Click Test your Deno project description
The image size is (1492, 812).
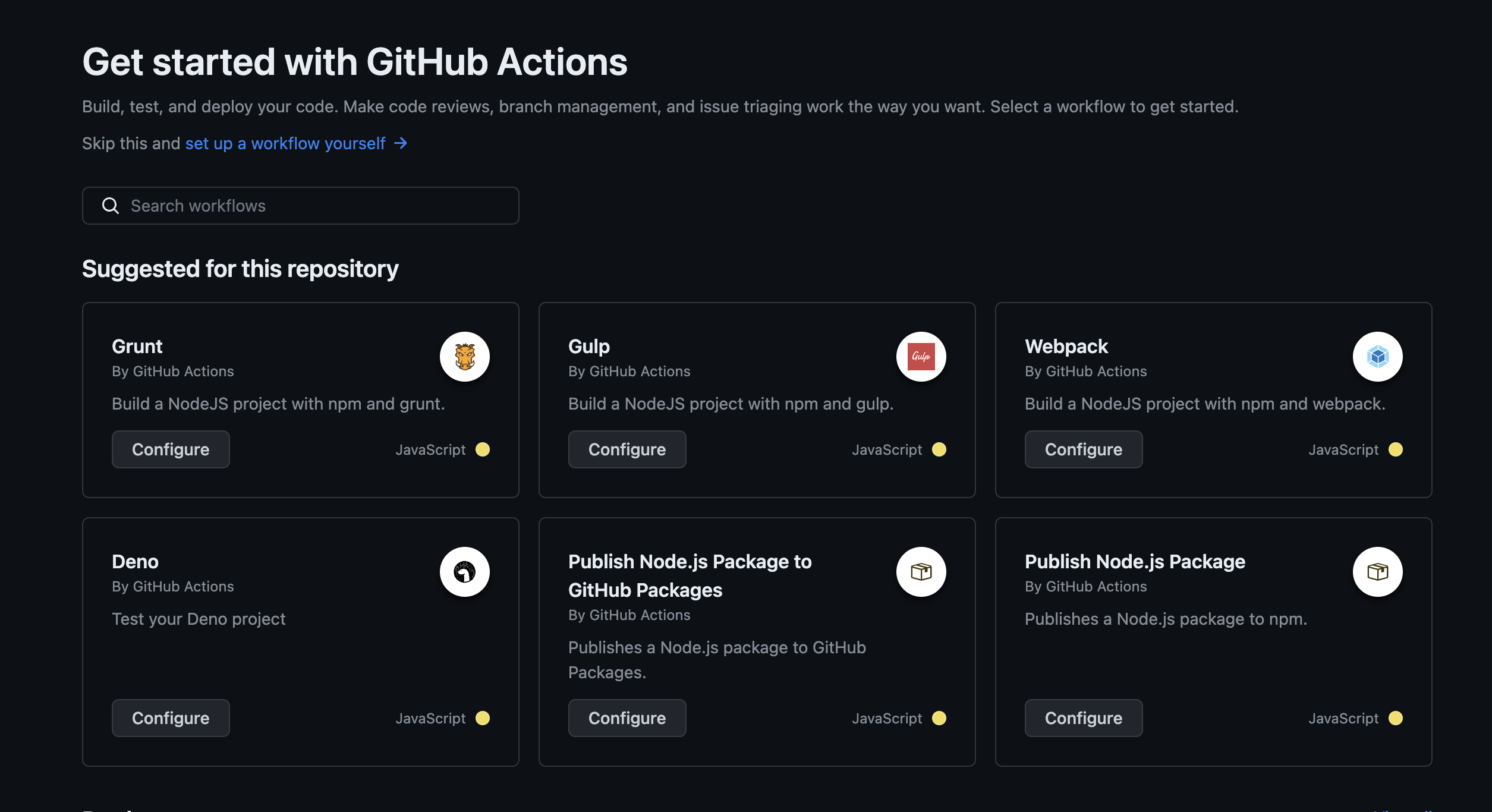[199, 619]
